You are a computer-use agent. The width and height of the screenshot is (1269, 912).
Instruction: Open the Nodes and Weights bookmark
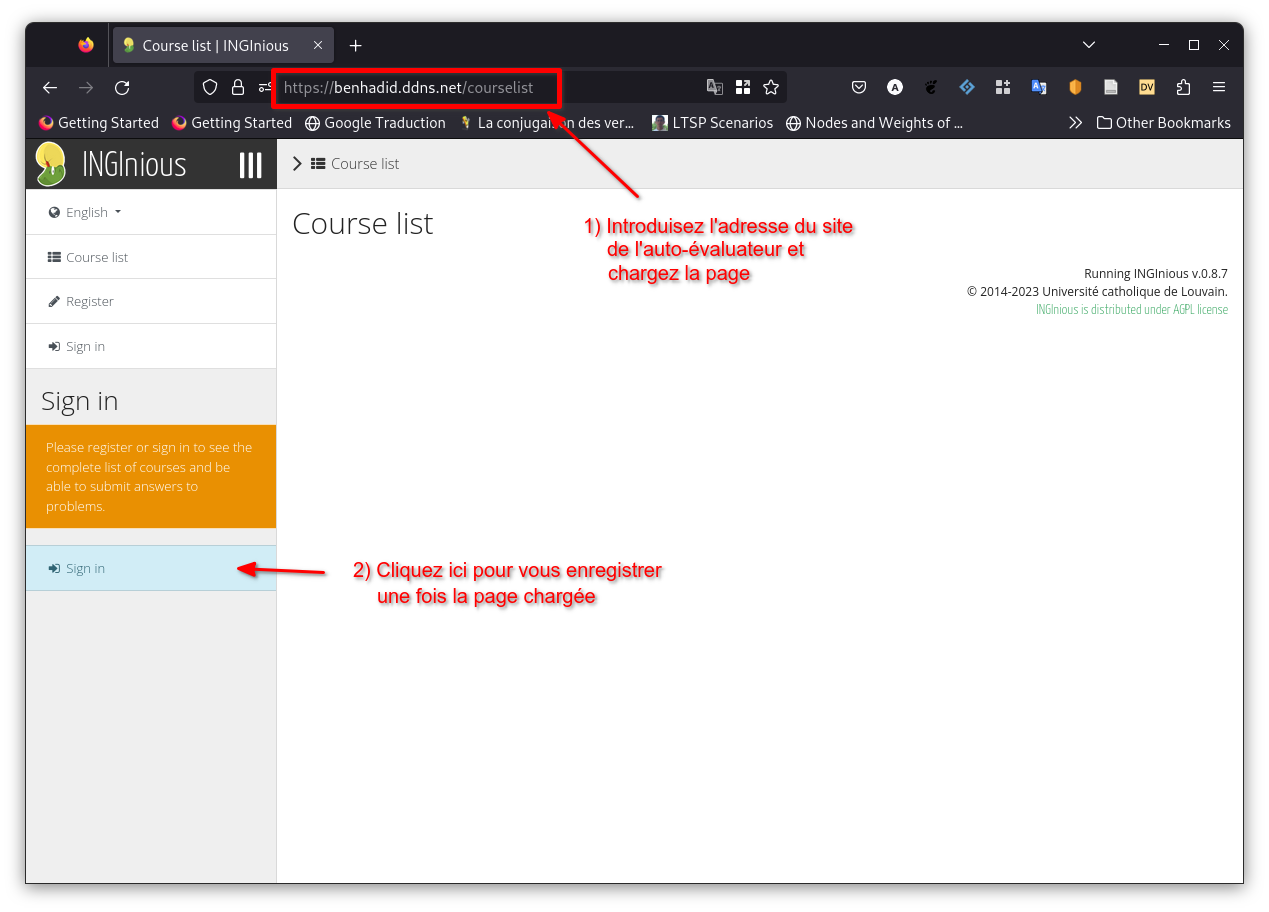point(874,123)
